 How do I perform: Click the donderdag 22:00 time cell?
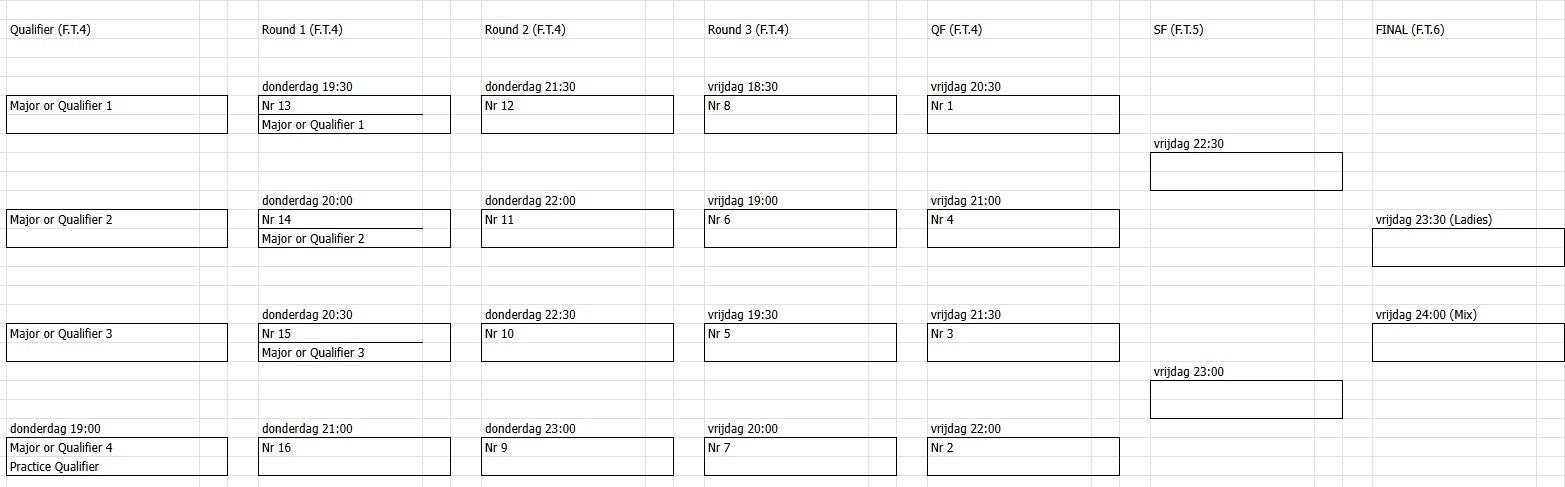[530, 201]
